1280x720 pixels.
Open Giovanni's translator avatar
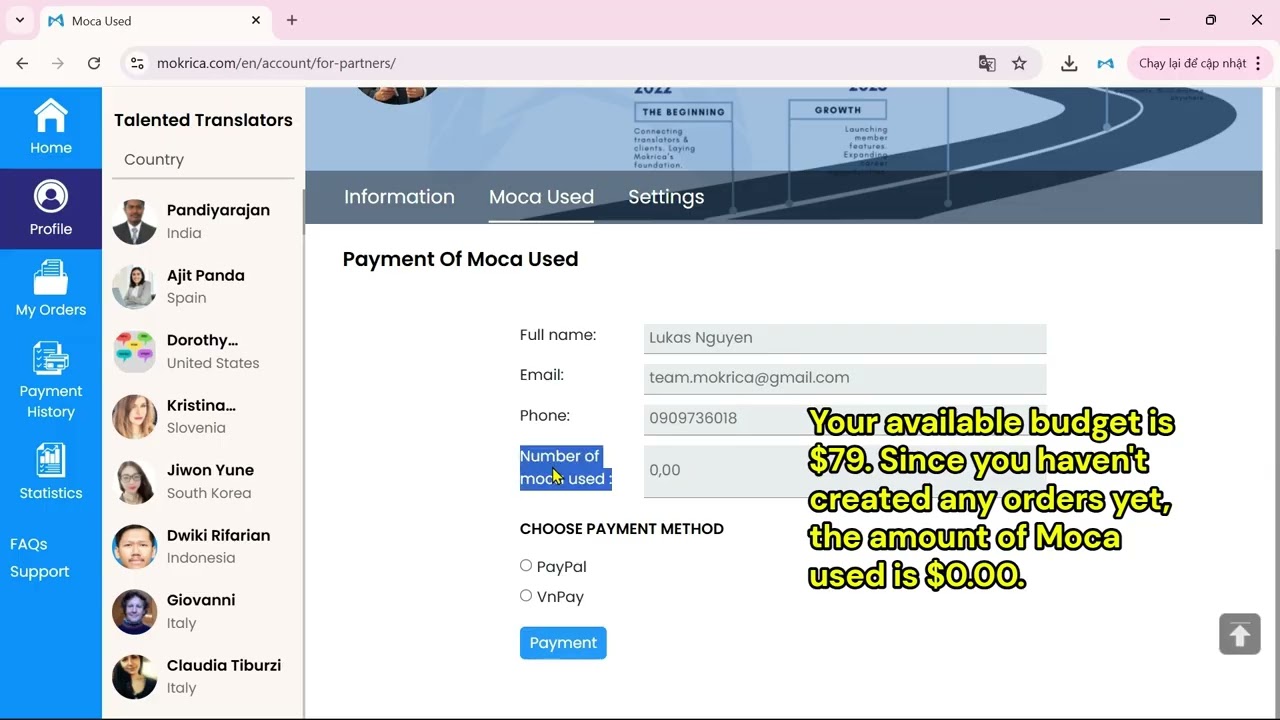pyautogui.click(x=134, y=612)
